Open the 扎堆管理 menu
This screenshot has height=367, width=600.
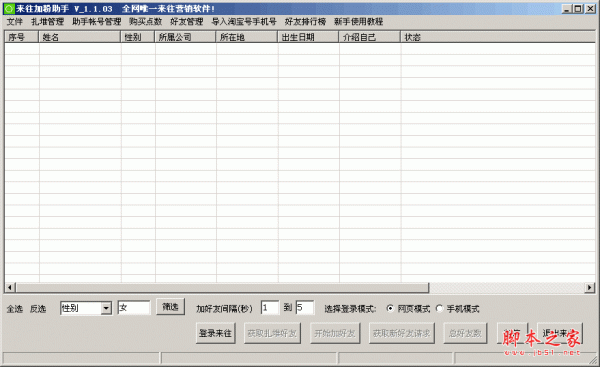[x=47, y=22]
